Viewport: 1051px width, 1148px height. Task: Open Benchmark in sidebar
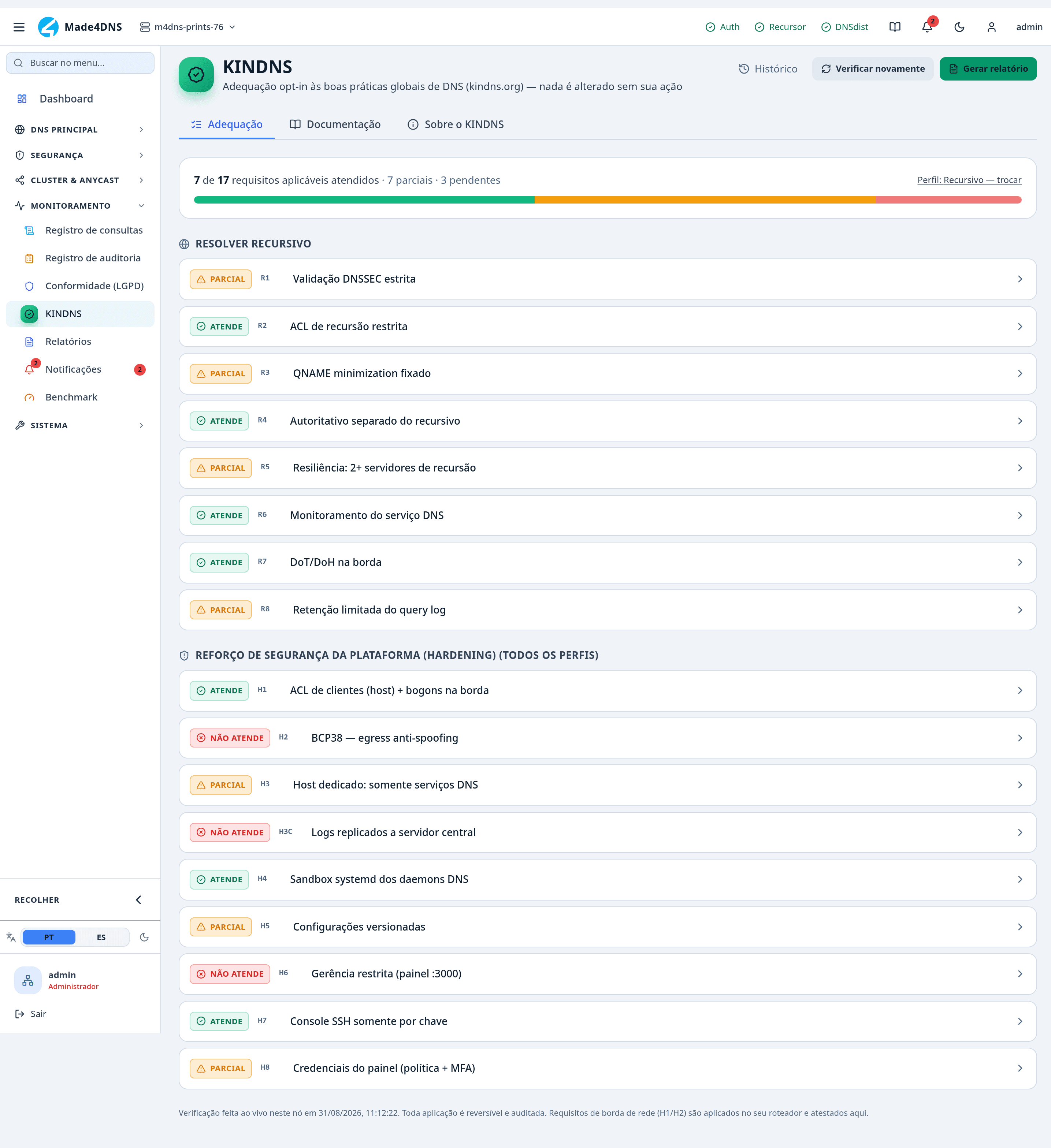point(80,397)
